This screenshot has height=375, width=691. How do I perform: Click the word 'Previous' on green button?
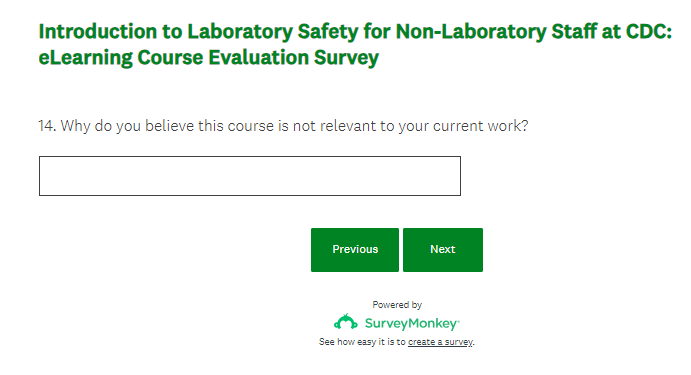(x=355, y=249)
